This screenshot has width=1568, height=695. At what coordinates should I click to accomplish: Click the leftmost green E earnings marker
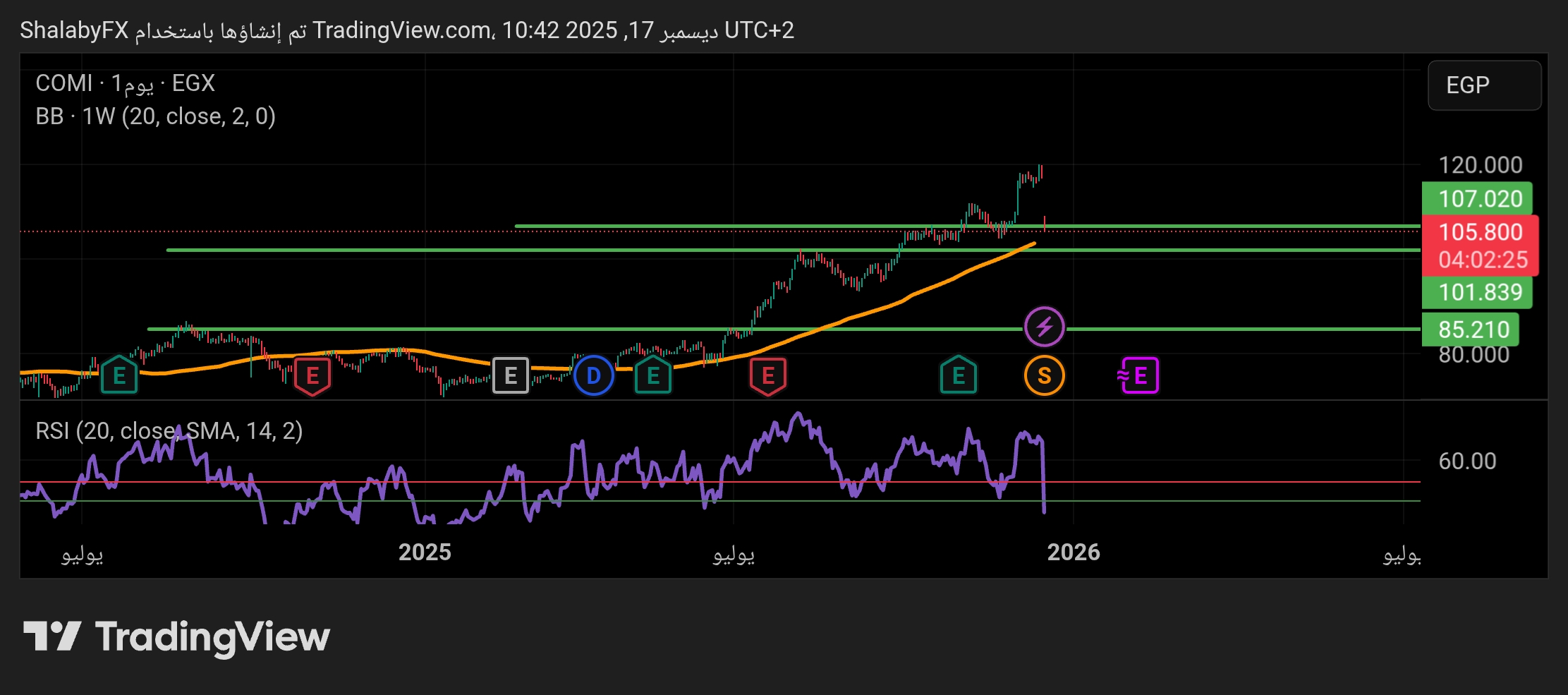pyautogui.click(x=119, y=375)
